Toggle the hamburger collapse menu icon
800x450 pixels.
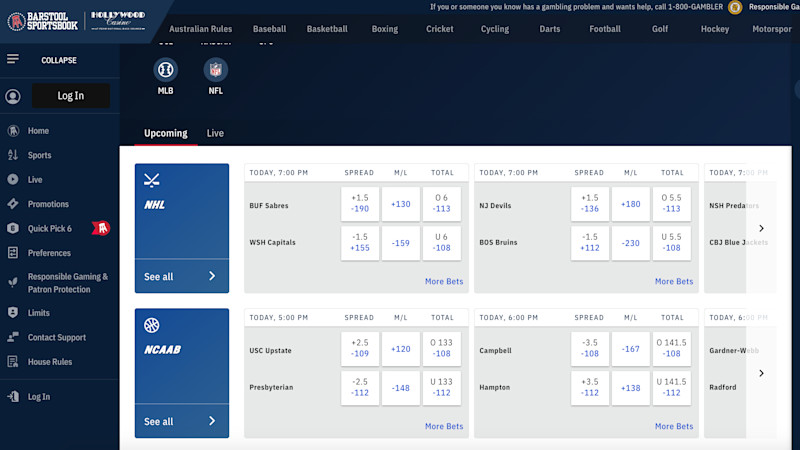coord(13,59)
